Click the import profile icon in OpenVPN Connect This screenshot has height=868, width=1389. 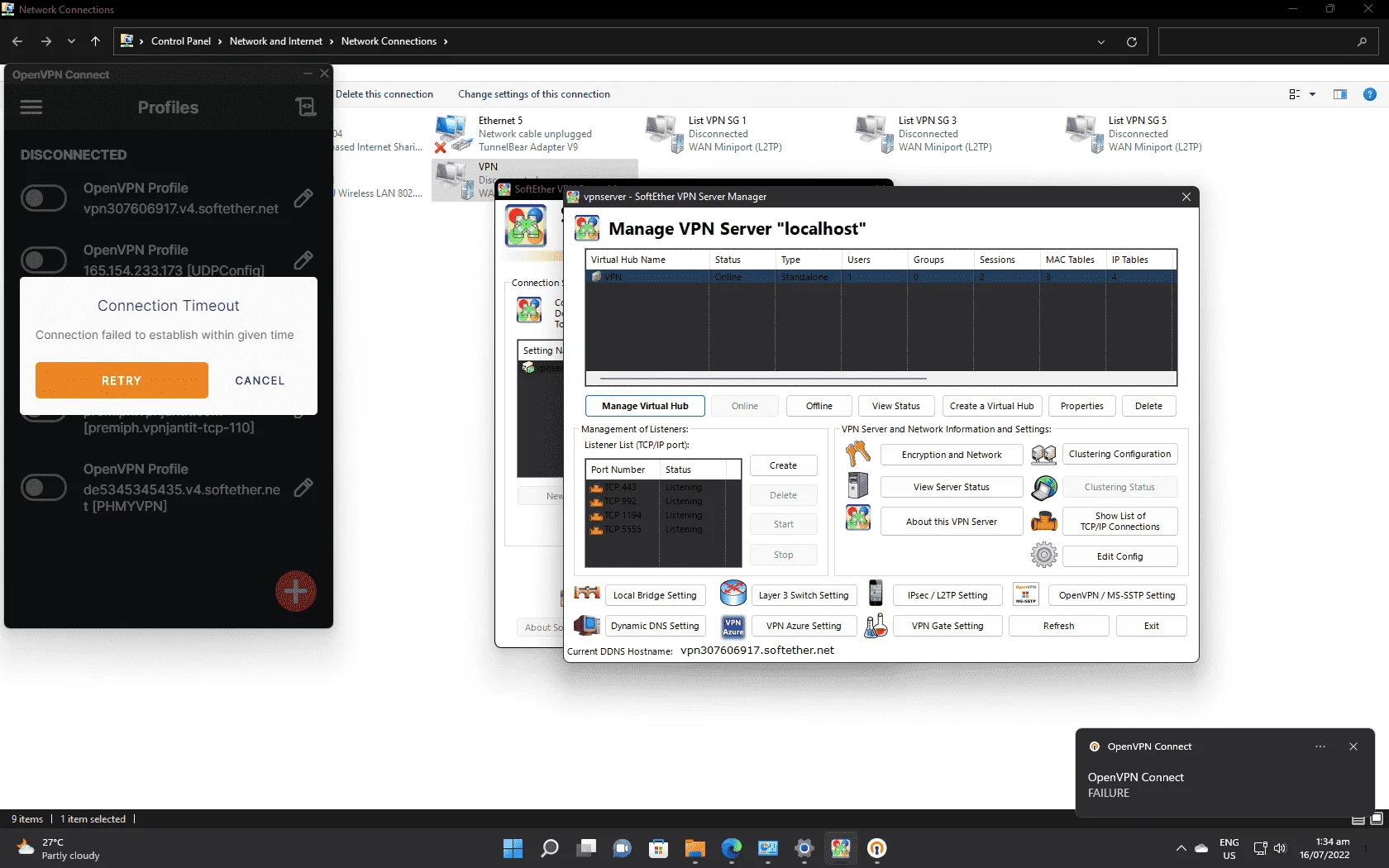tap(306, 107)
